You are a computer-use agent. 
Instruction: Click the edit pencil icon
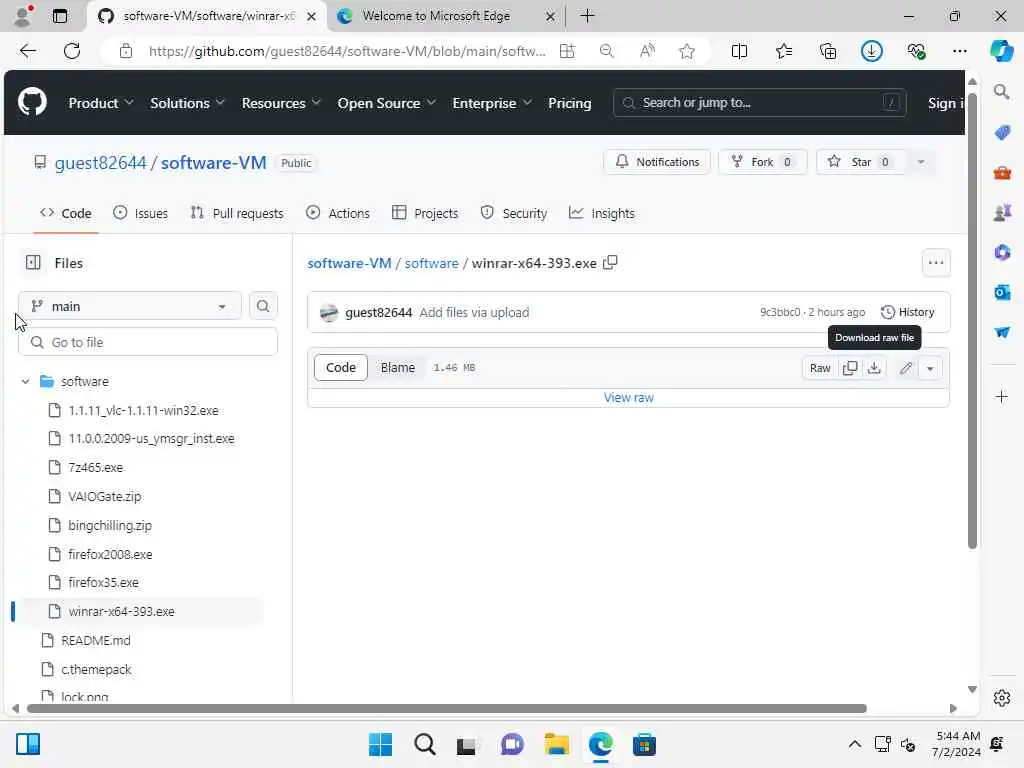pyautogui.click(x=906, y=368)
